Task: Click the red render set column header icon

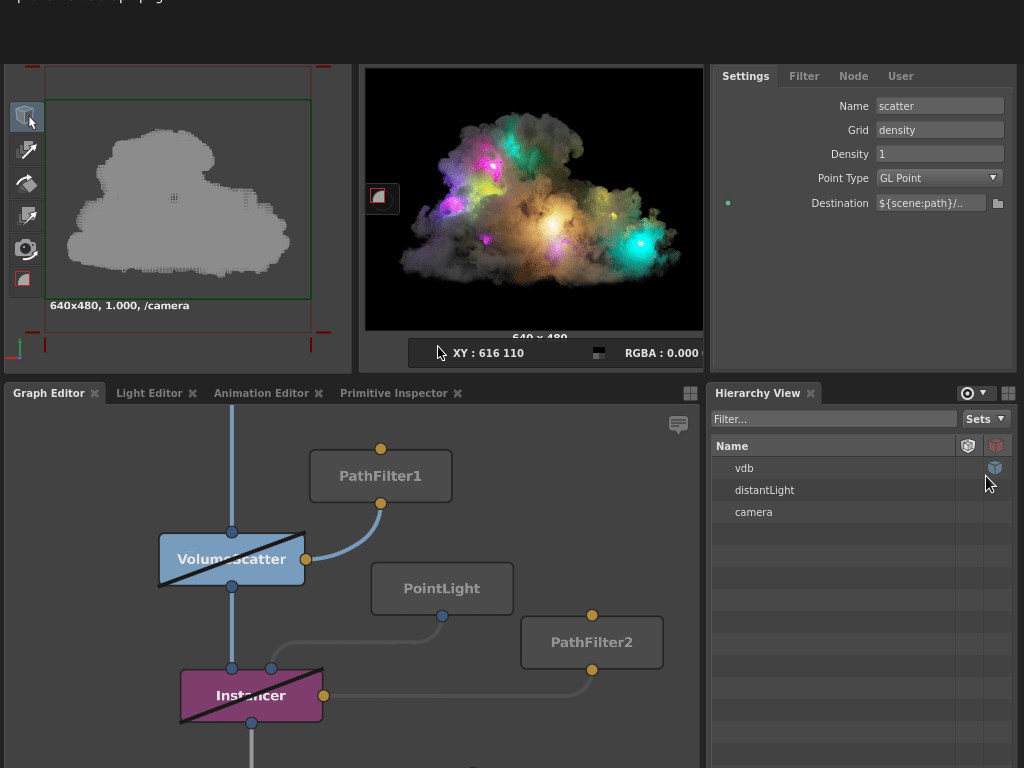Action: pyautogui.click(x=996, y=446)
